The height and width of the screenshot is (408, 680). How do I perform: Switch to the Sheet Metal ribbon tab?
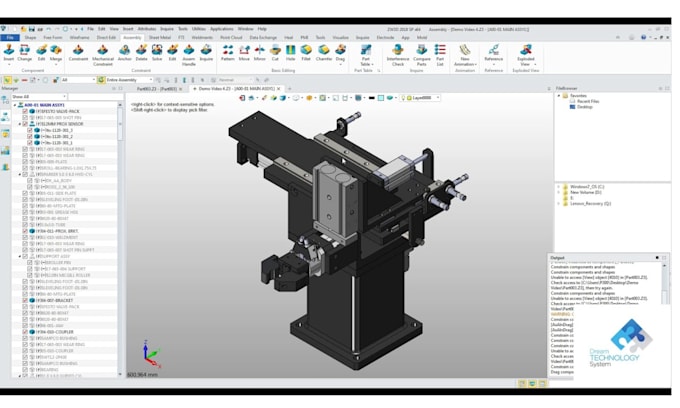(x=160, y=38)
